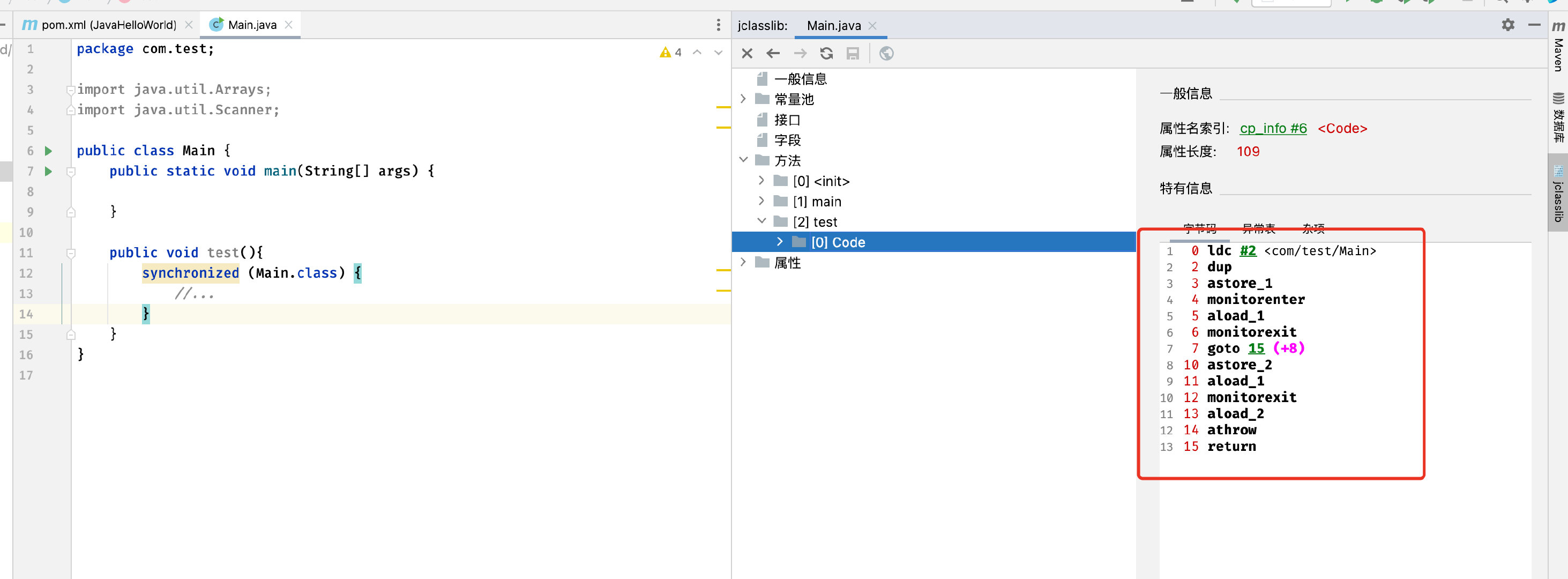This screenshot has height=579, width=1568.
Task: Open the 异常表 tab
Action: pyautogui.click(x=1258, y=229)
